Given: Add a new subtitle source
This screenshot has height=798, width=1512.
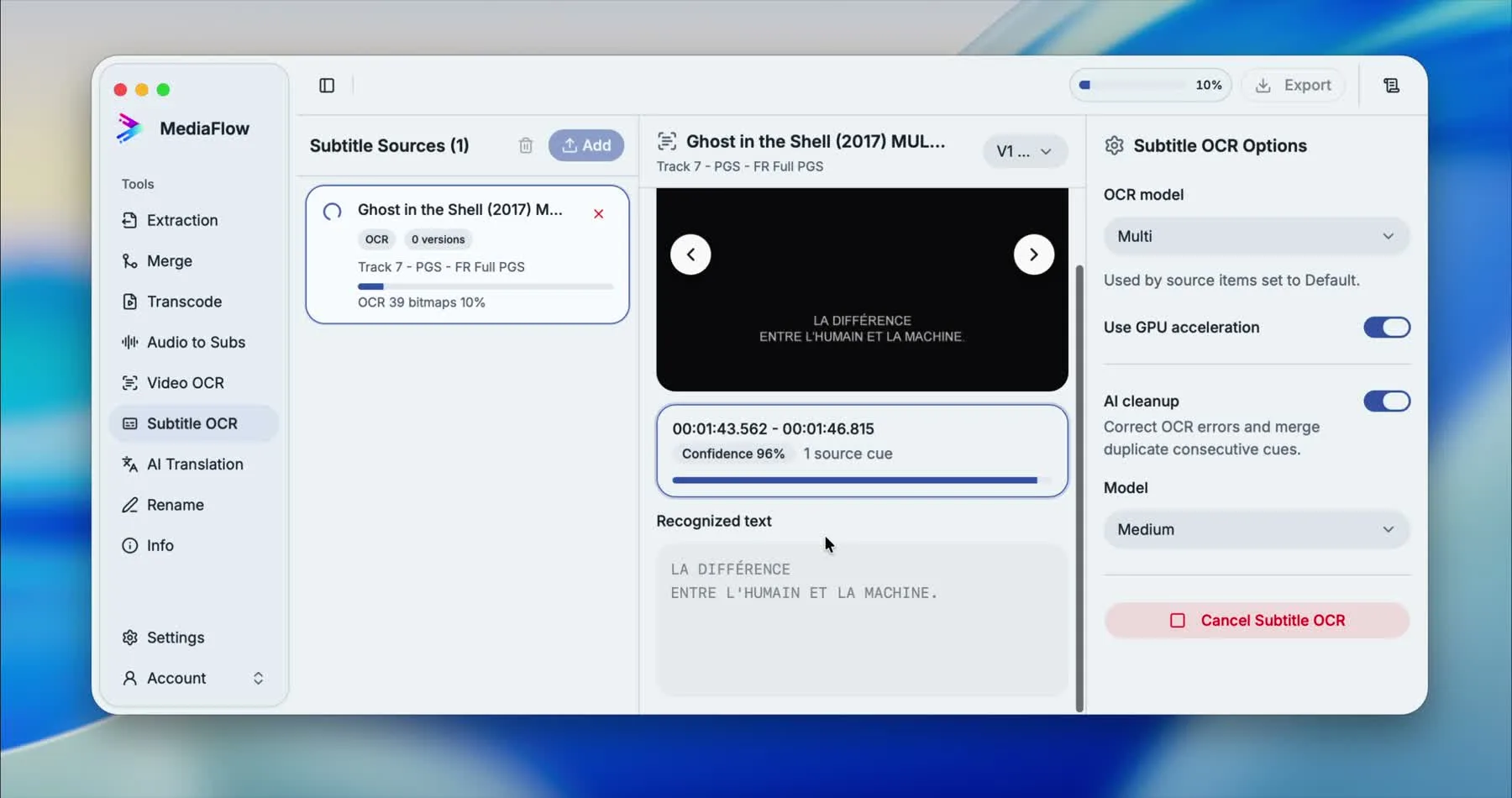Looking at the screenshot, I should 586,145.
